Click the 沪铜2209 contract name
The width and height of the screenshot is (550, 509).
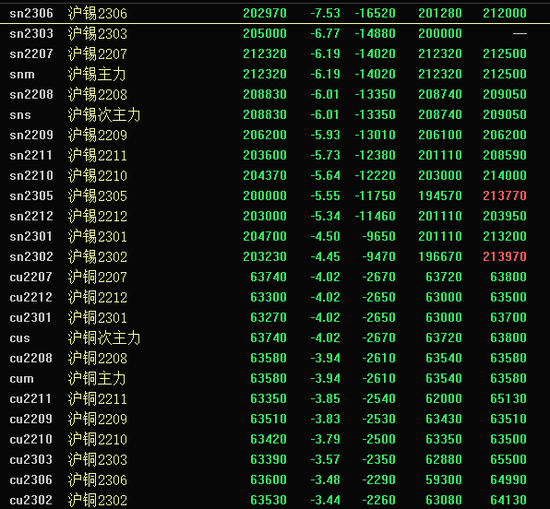(98, 419)
